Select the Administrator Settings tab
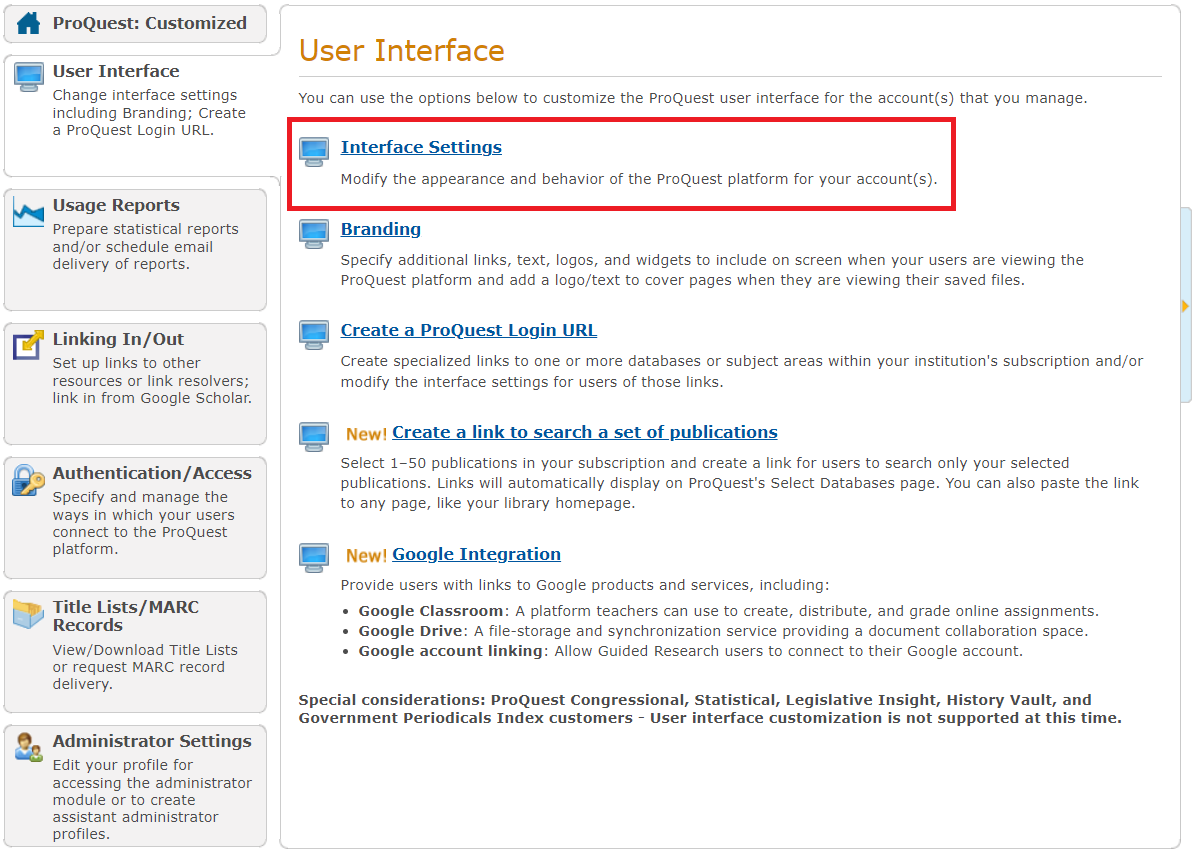The width and height of the screenshot is (1196, 855). point(152,741)
